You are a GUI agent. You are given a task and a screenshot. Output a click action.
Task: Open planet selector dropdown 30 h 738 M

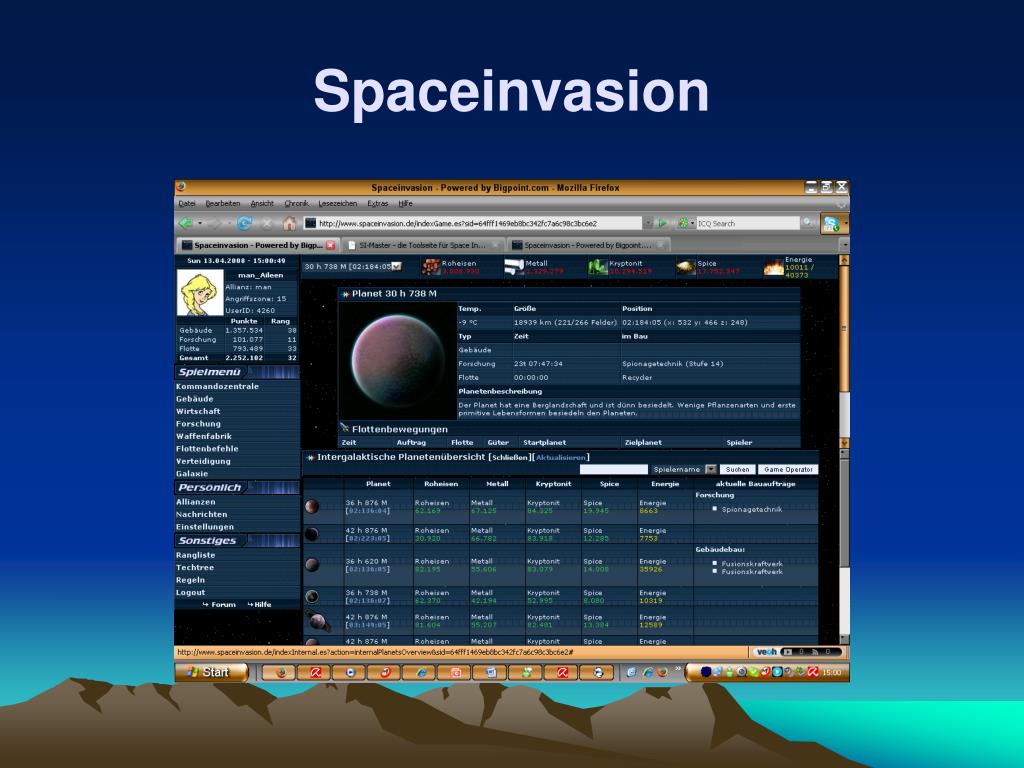[x=396, y=266]
